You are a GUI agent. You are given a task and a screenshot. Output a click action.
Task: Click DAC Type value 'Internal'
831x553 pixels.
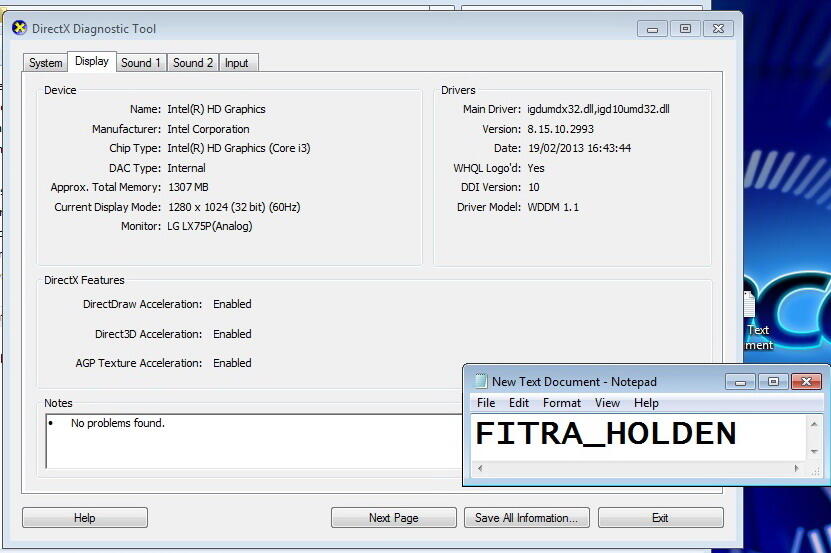tap(186, 168)
